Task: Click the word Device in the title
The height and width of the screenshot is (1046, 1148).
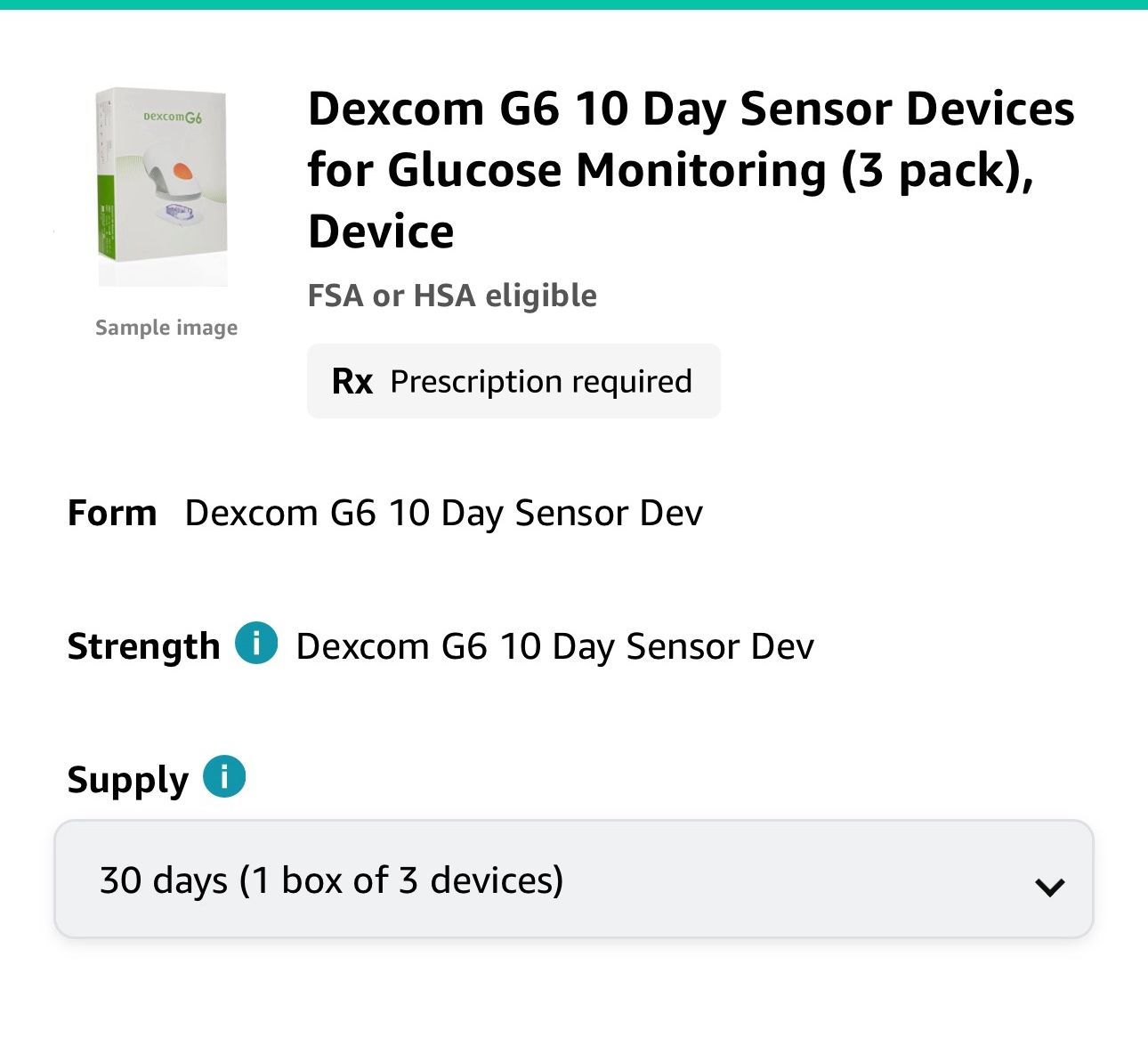Action: (x=381, y=231)
